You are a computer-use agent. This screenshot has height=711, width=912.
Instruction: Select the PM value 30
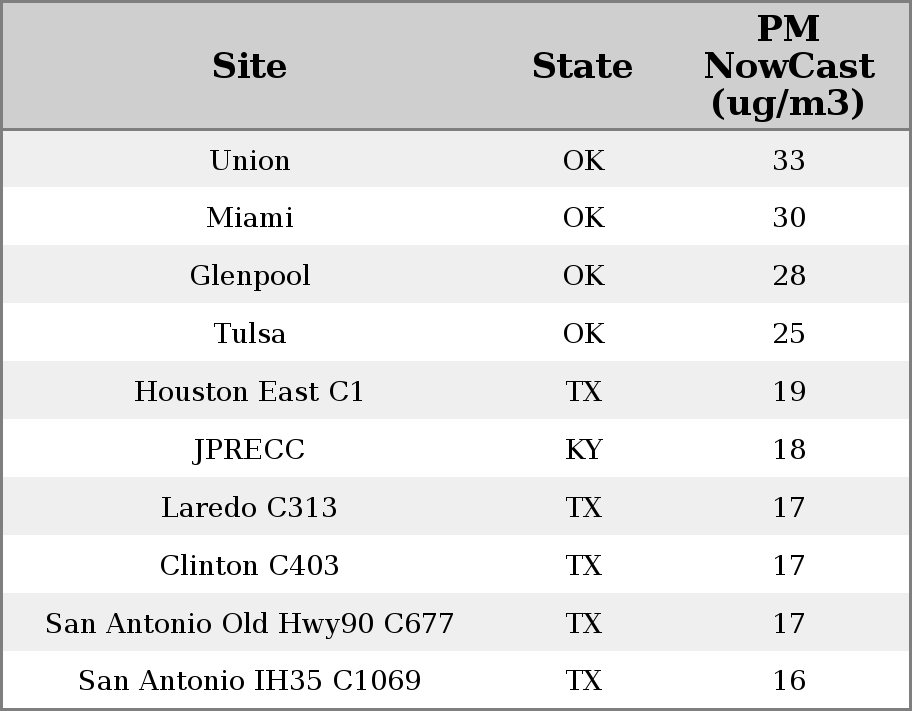point(789,218)
